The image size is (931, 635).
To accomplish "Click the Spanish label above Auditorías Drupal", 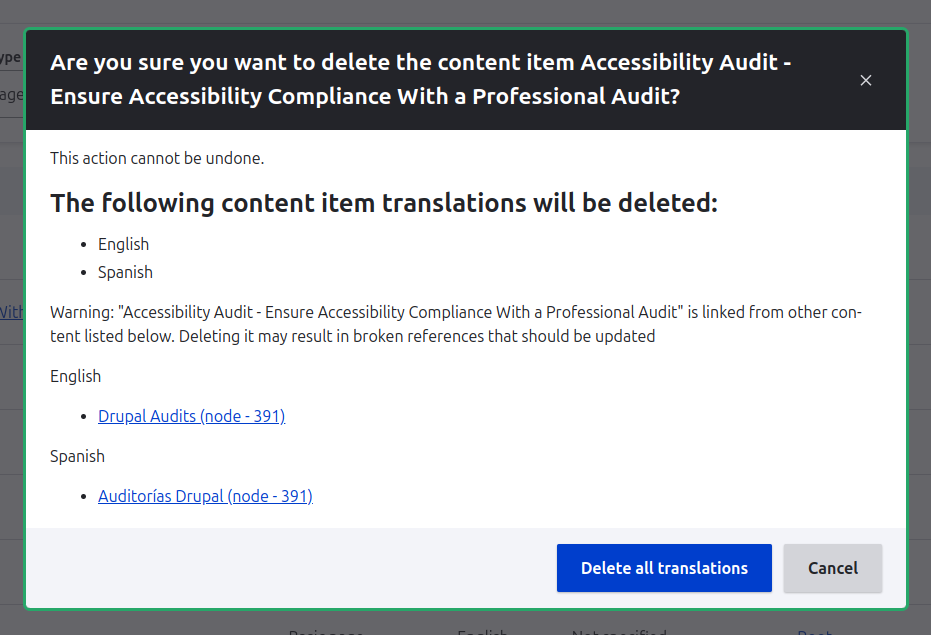I will [x=77, y=456].
